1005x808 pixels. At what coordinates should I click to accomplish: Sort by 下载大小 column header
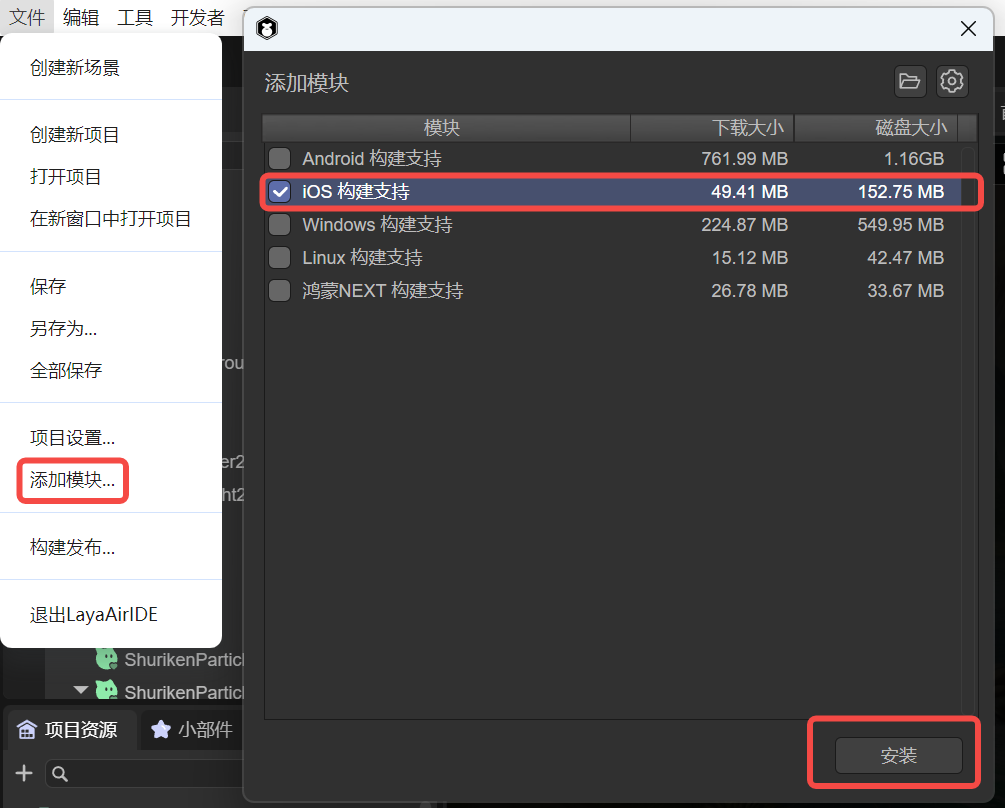coord(712,128)
